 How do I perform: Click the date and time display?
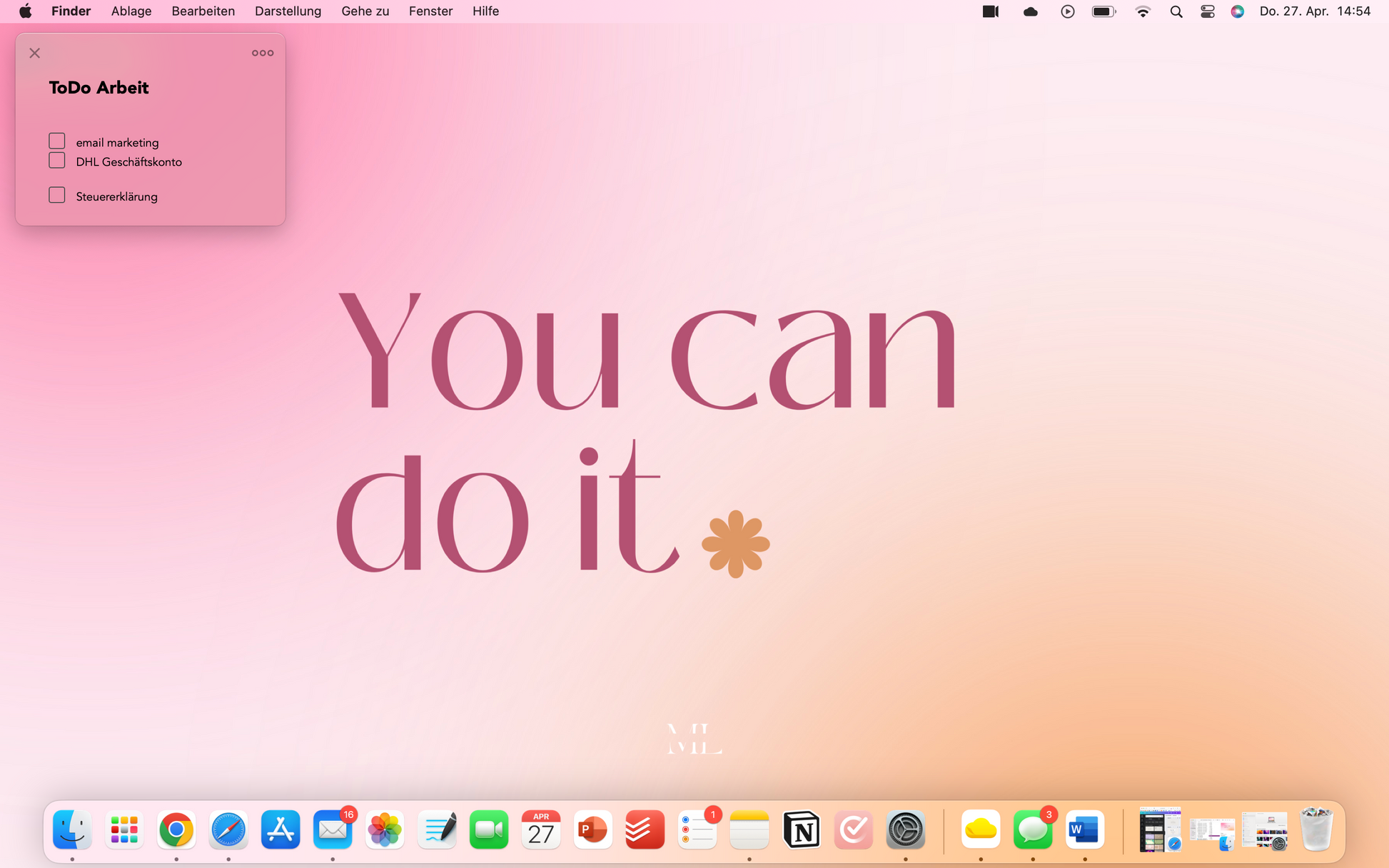pyautogui.click(x=1314, y=11)
